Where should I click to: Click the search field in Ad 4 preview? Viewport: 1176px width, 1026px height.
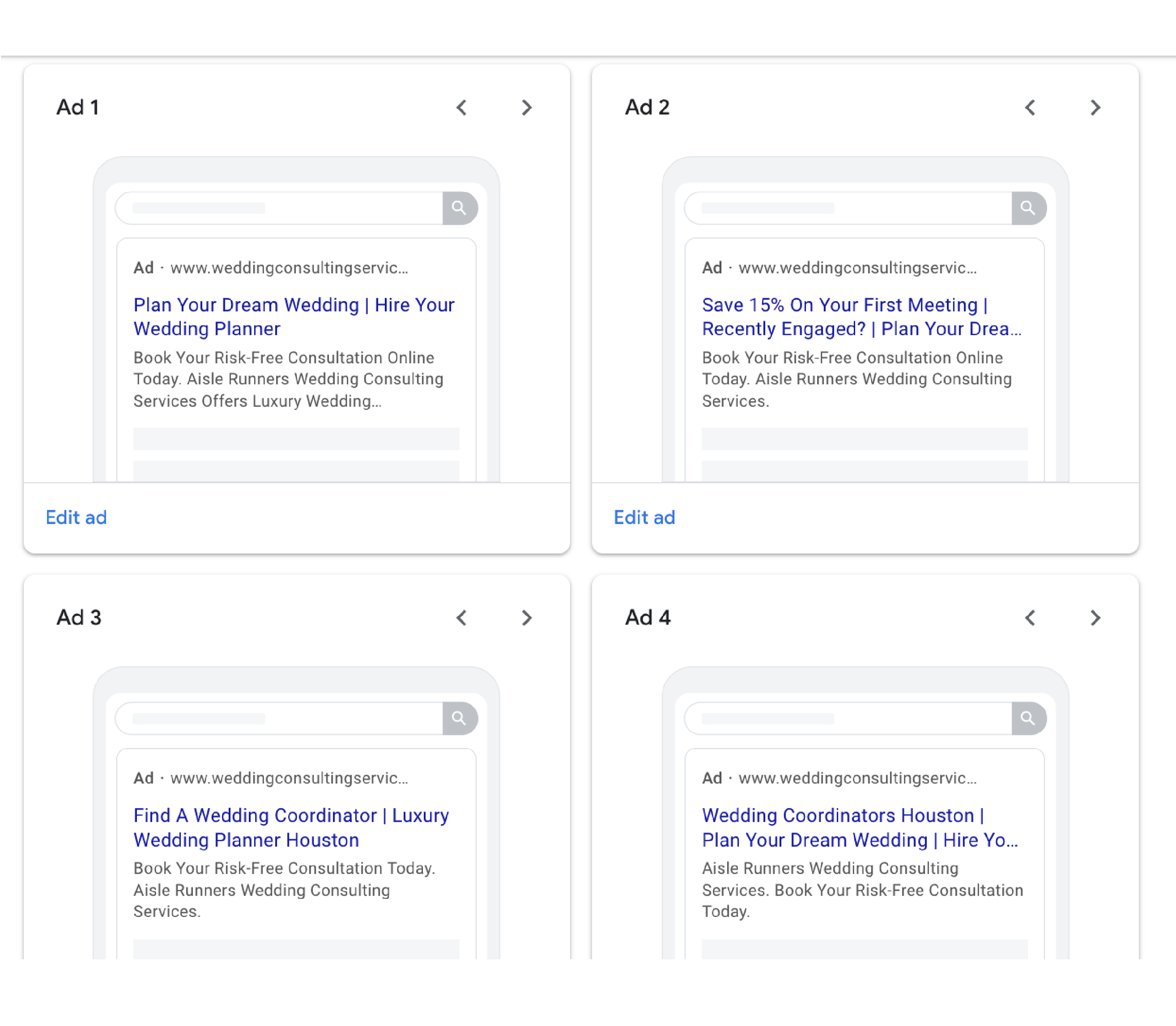pos(848,718)
